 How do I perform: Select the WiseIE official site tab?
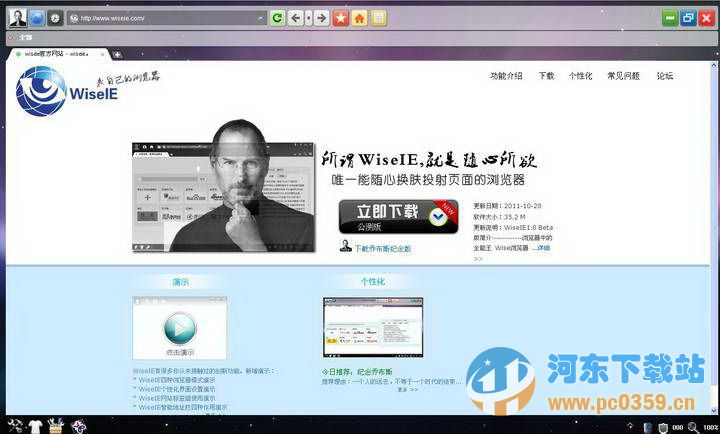(57, 54)
